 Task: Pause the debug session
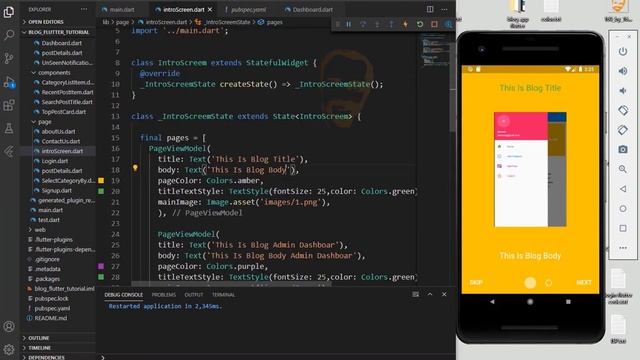349,24
